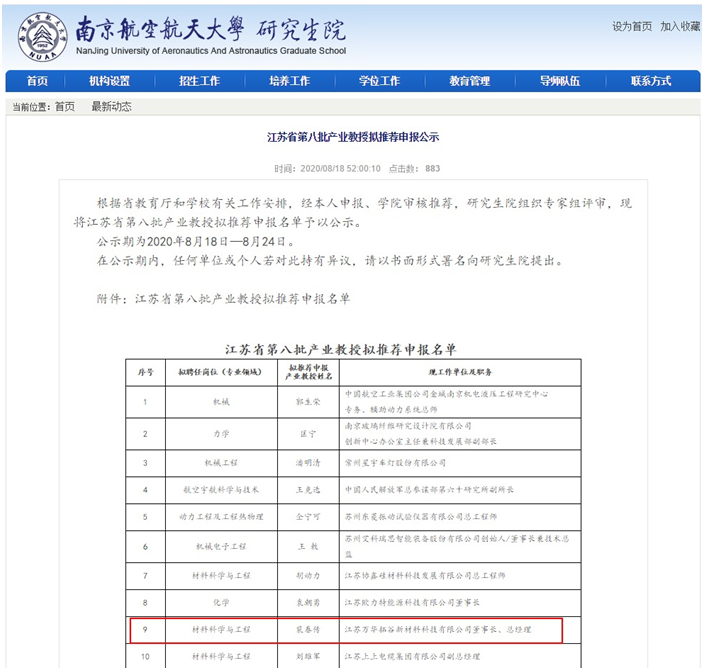Go to 联系方式 in the nav bar
The height and width of the screenshot is (670, 704).
point(651,81)
